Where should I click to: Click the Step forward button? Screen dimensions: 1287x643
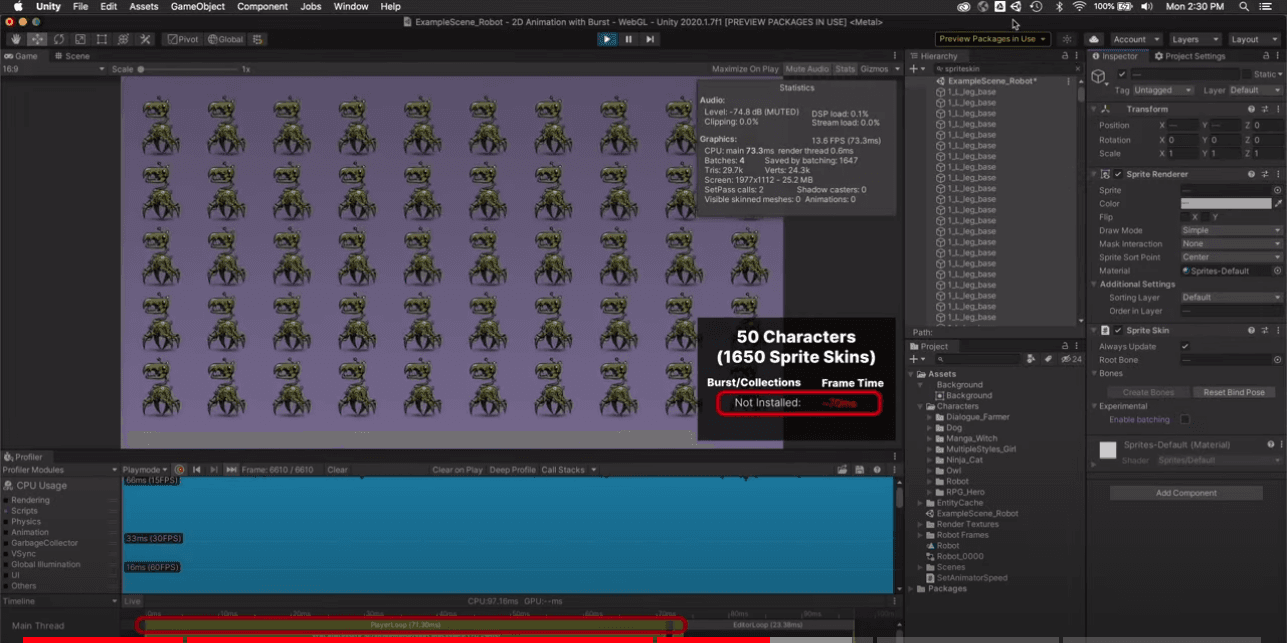(x=650, y=39)
